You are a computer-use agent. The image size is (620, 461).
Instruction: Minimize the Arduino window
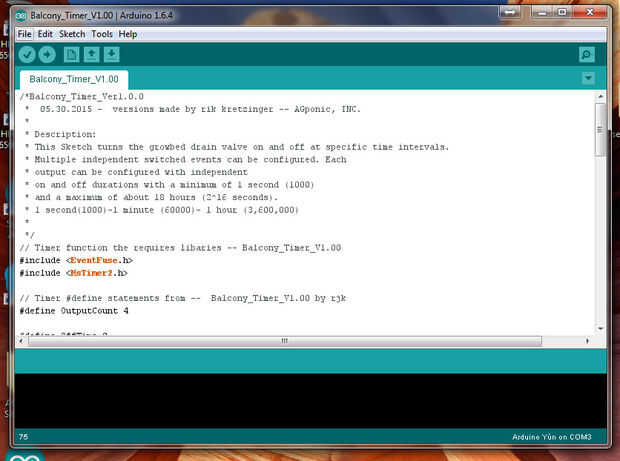point(542,13)
